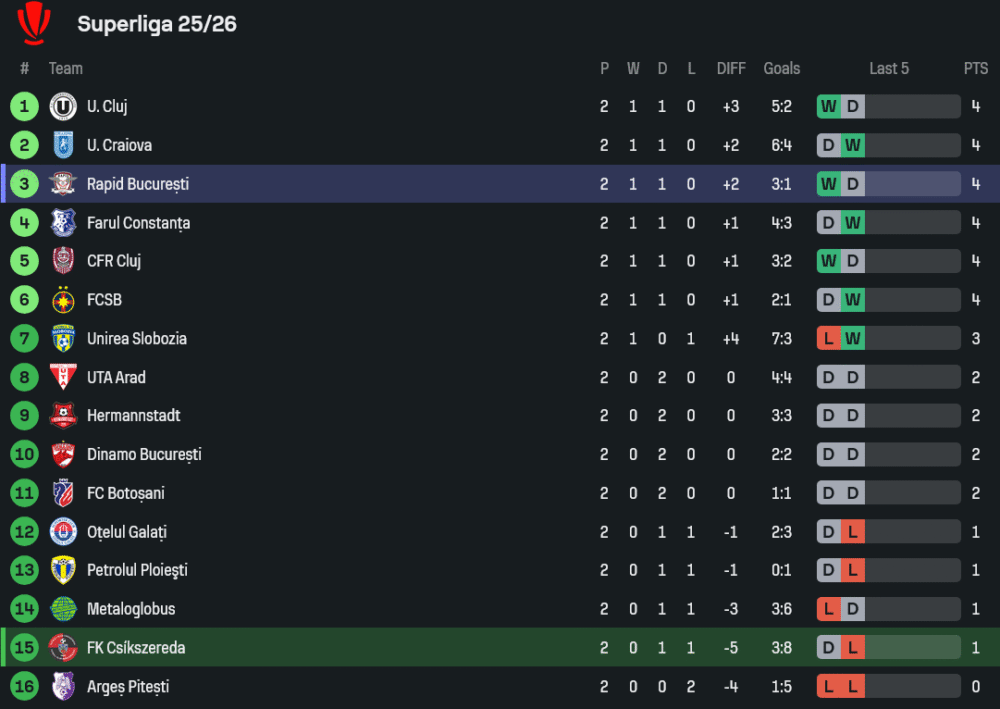Open the U. Craiova team link
Viewport: 1000px width, 709px height.
[119, 146]
